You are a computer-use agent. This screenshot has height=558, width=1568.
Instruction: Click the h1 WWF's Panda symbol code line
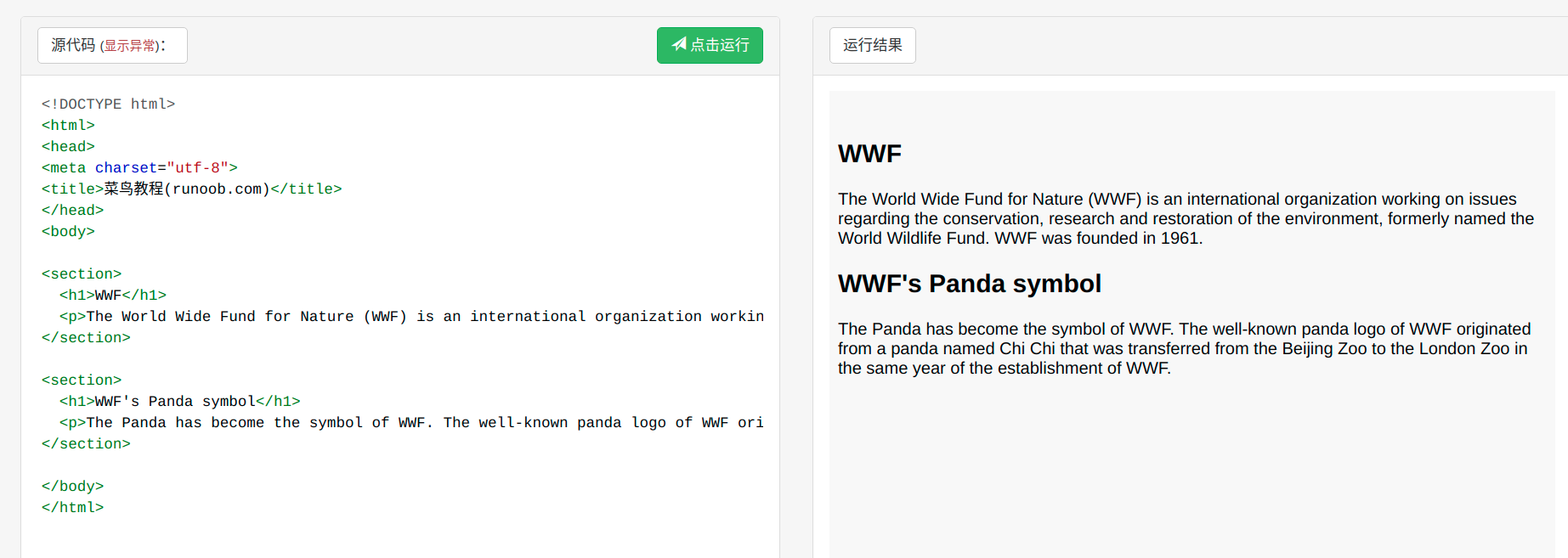pyautogui.click(x=179, y=401)
